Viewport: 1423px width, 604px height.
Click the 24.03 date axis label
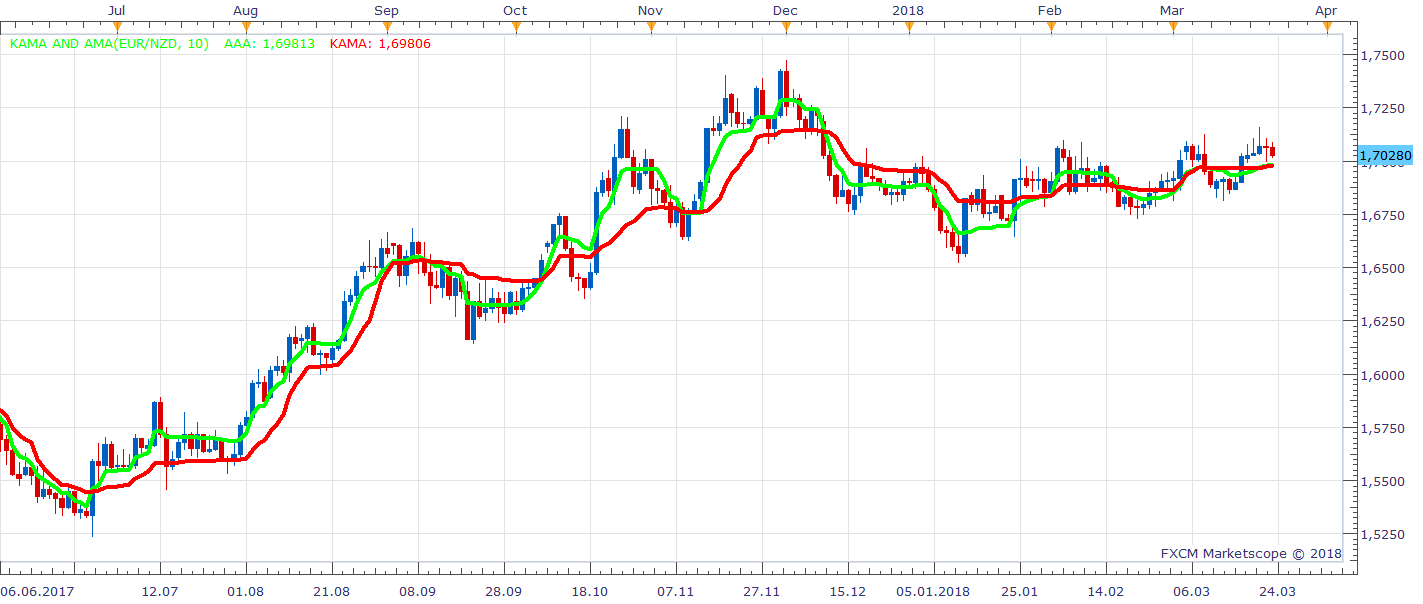(1278, 591)
